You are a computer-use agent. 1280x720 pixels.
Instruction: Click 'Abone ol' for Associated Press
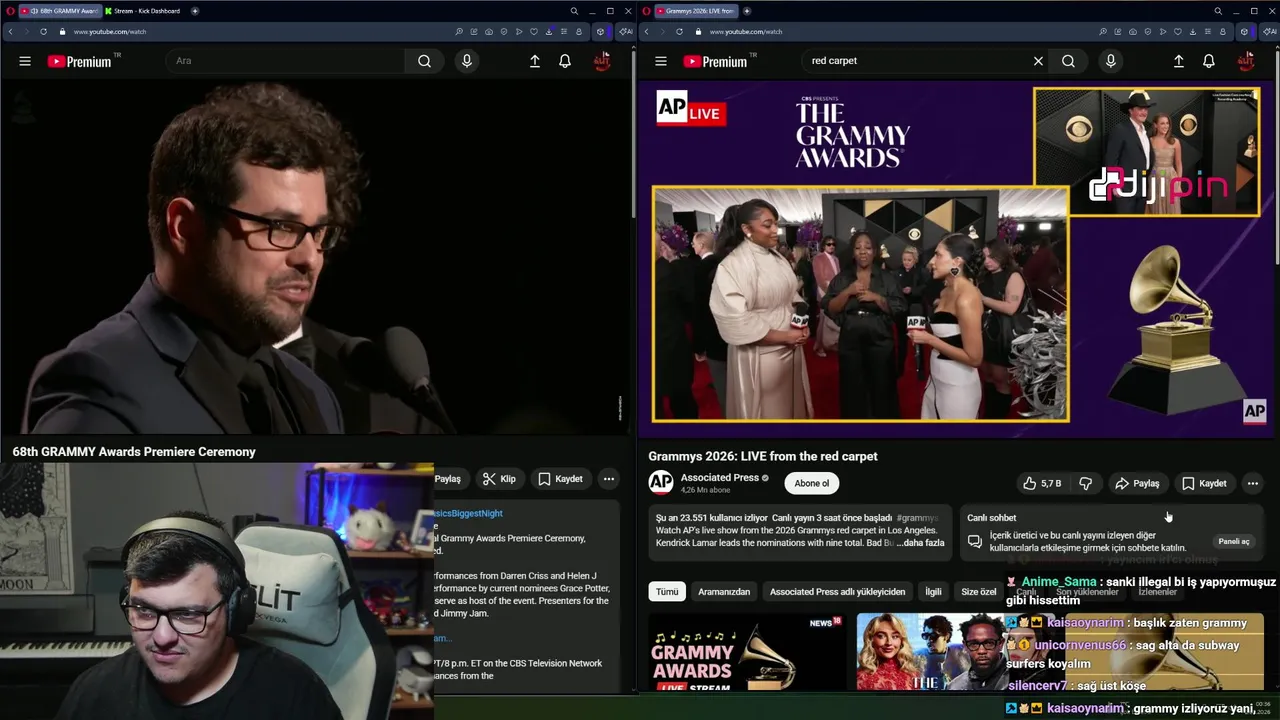(x=811, y=483)
